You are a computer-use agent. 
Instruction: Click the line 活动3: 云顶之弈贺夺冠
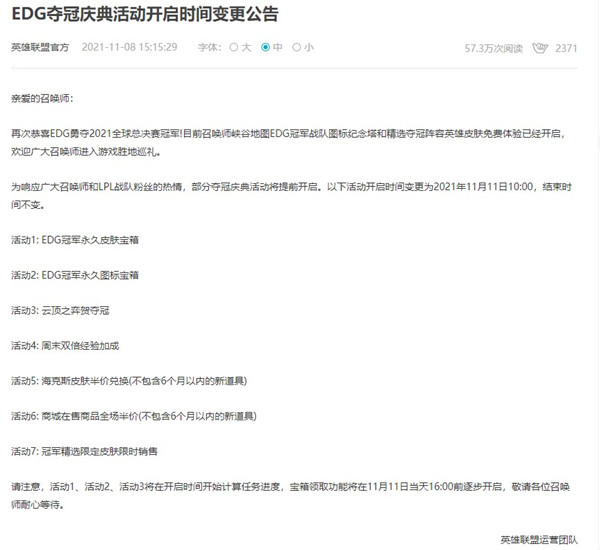60,310
